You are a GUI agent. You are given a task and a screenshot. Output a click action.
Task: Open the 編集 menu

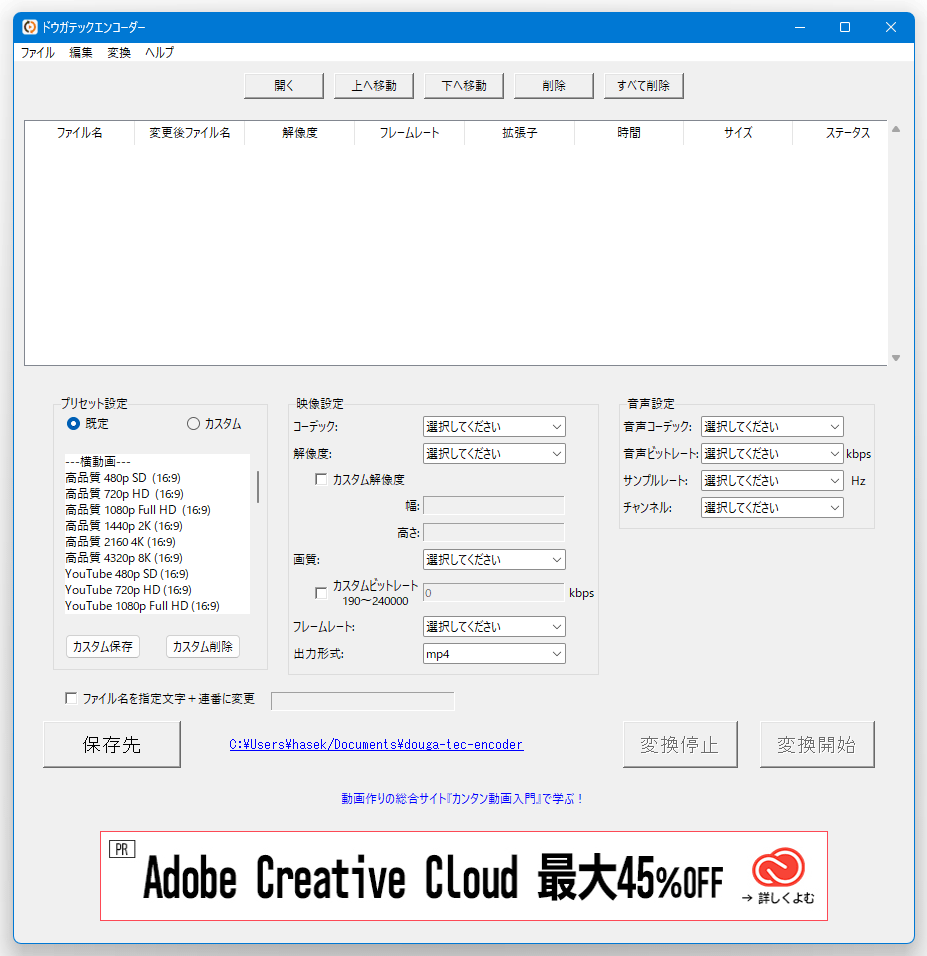[x=81, y=52]
